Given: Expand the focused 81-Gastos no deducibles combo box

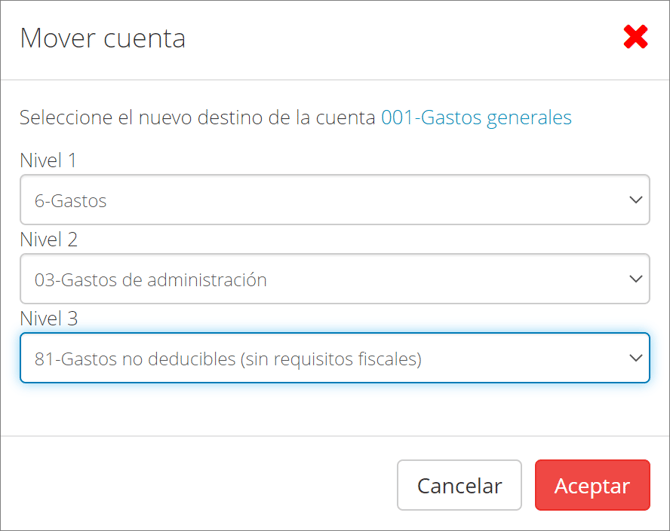Looking at the screenshot, I should coord(335,358).
